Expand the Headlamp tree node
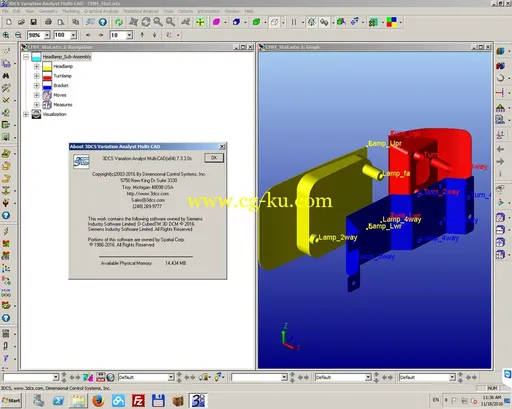Image resolution: width=512 pixels, height=409 pixels. pyautogui.click(x=37, y=66)
